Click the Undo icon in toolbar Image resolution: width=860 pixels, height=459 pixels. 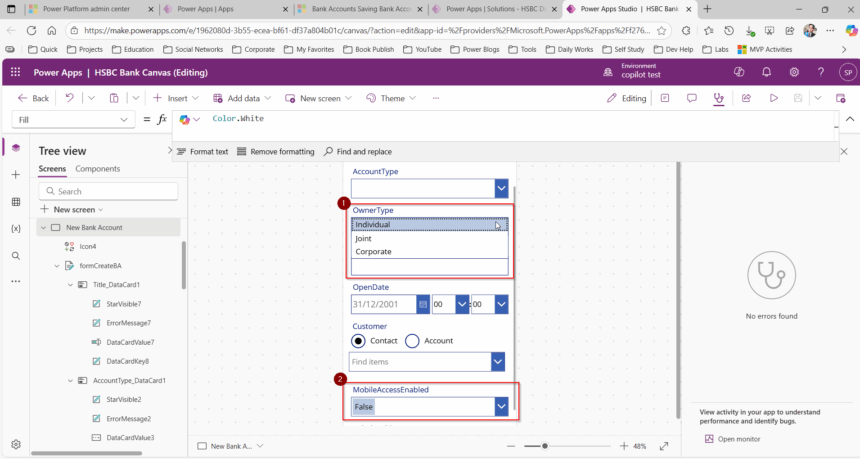point(69,98)
